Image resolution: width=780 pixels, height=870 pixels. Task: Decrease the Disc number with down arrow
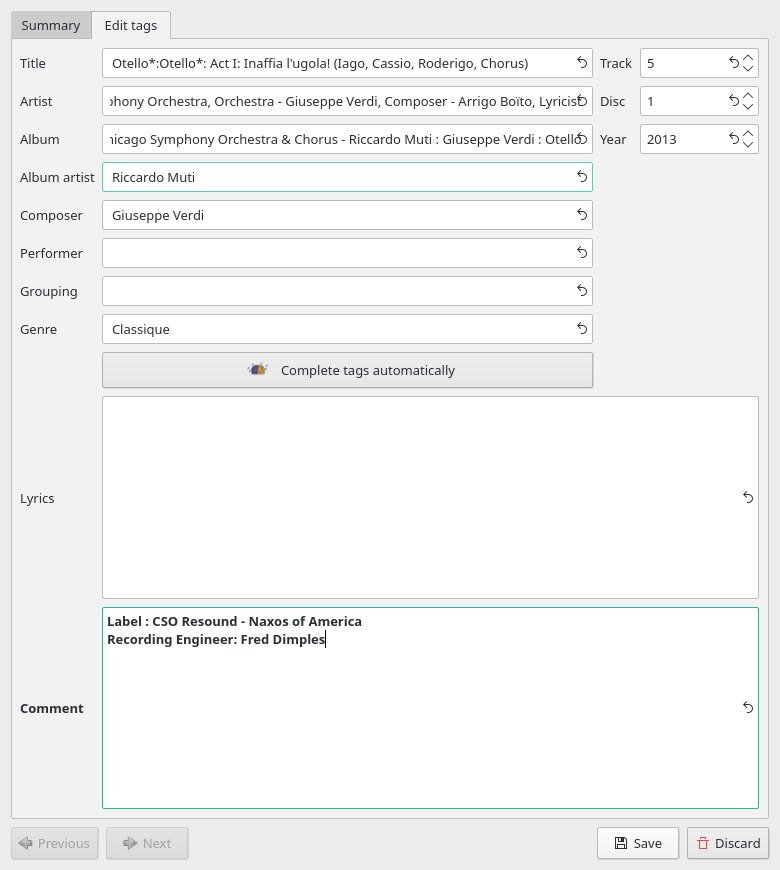pyautogui.click(x=748, y=108)
